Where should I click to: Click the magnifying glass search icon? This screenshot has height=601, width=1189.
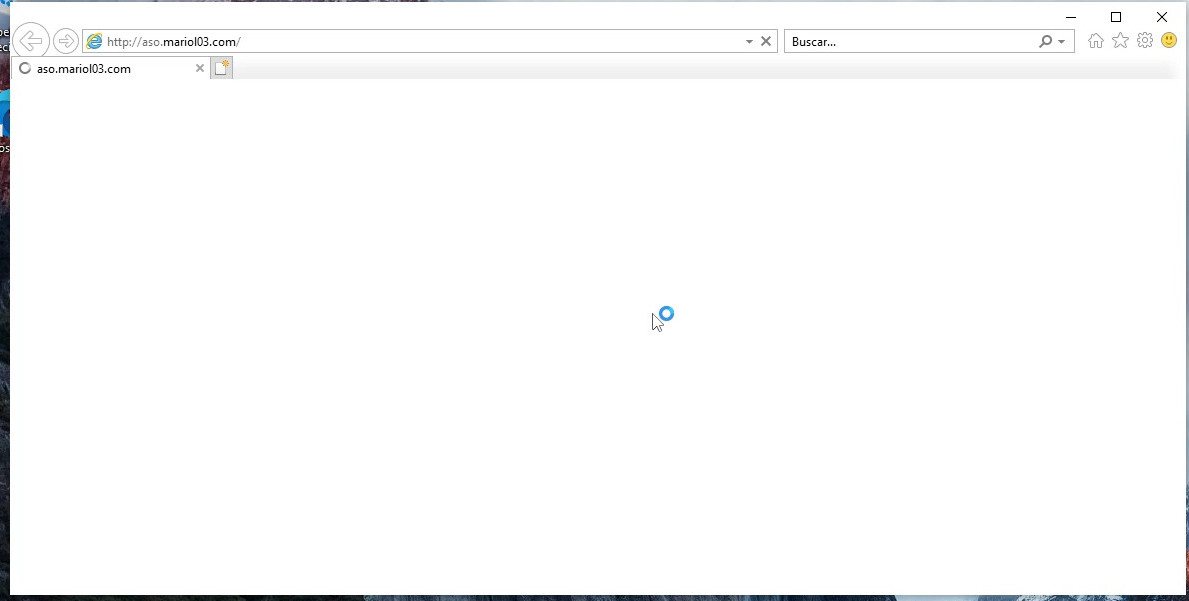click(x=1045, y=41)
